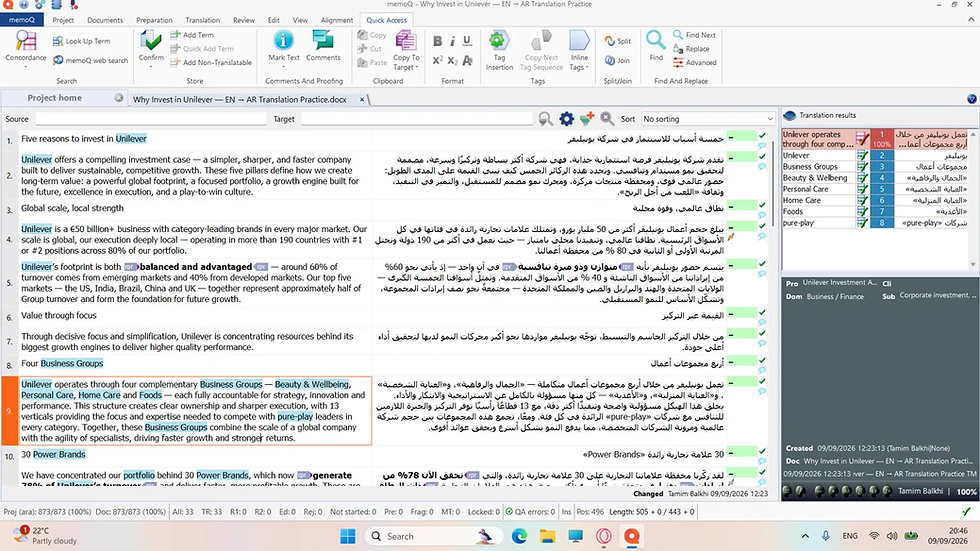
Task: Expand the Confirm dropdown arrow
Action: pyautogui.click(x=151, y=66)
